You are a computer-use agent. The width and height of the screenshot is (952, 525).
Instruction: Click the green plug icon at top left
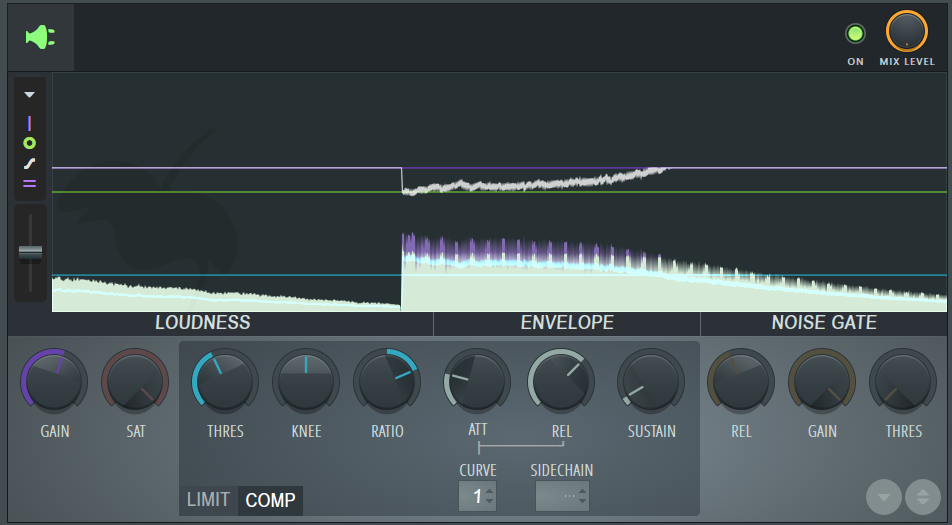(40, 38)
